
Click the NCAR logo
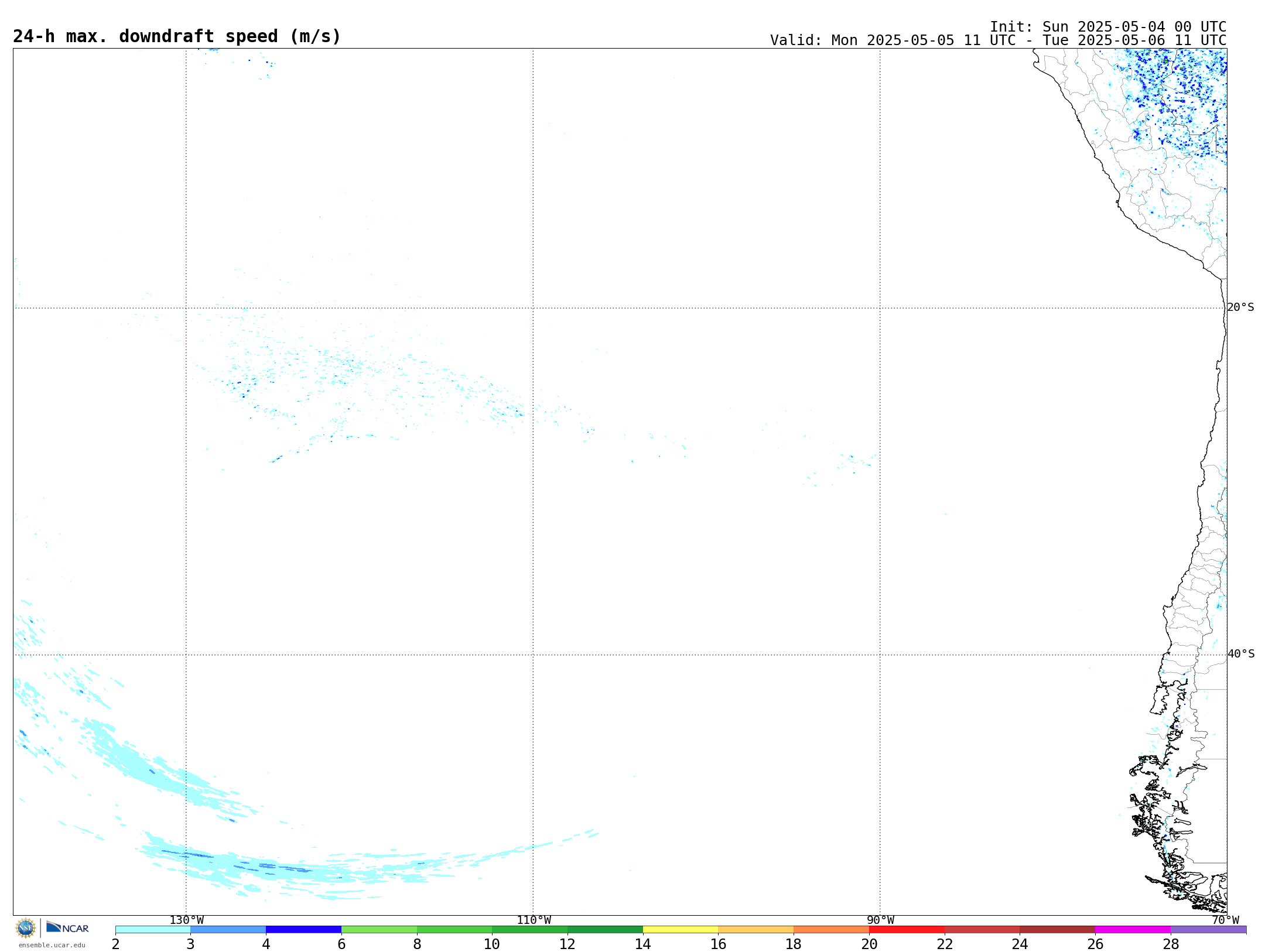[67, 928]
